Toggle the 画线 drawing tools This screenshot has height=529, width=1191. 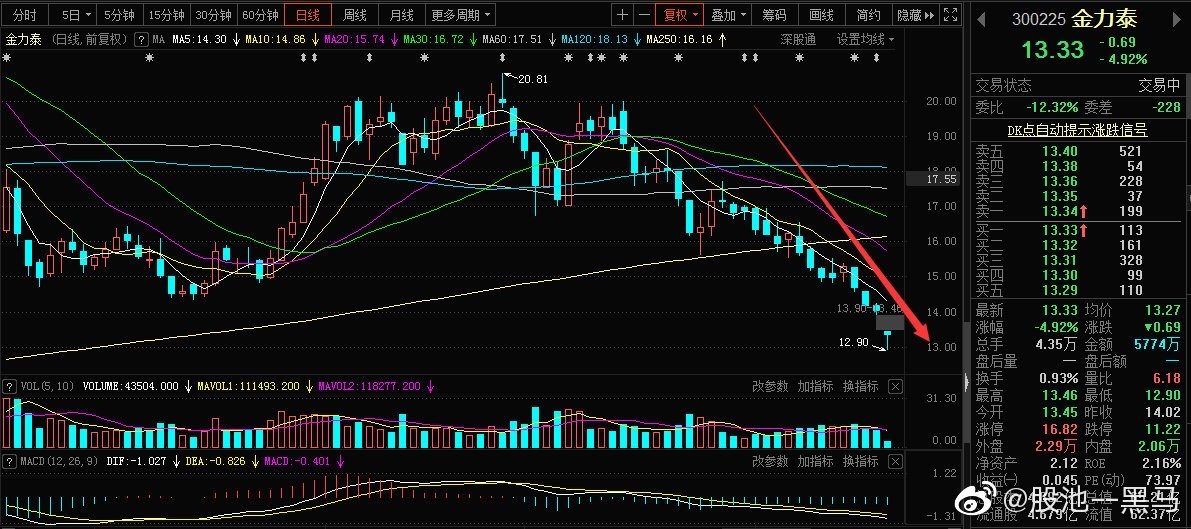click(x=821, y=15)
